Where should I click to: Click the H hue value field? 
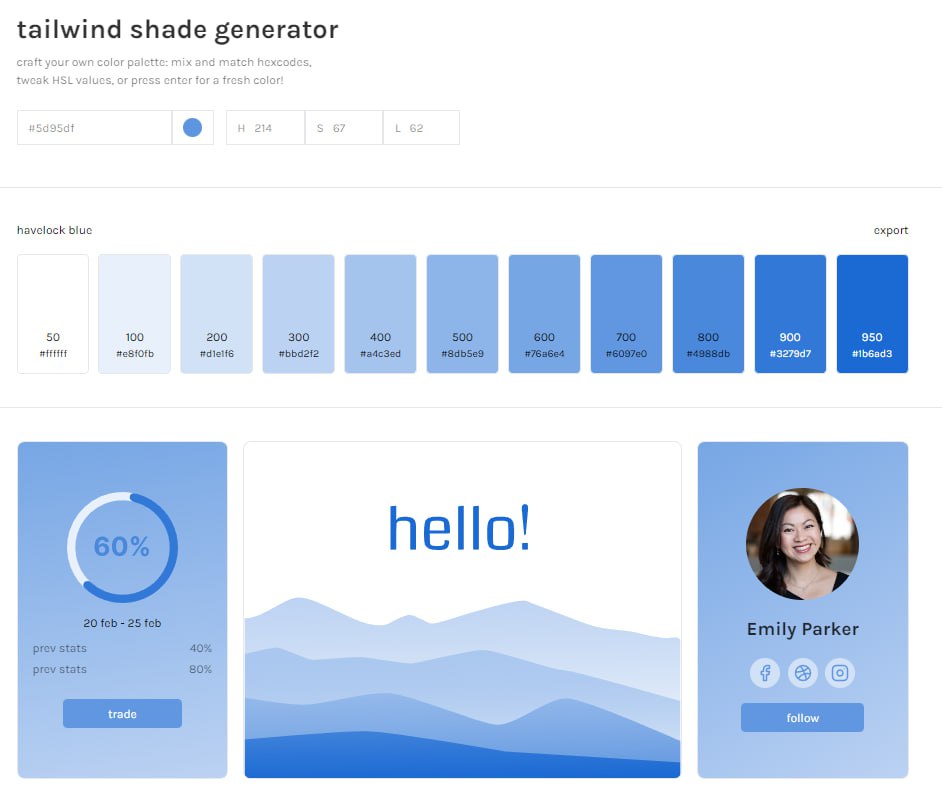[266, 127]
